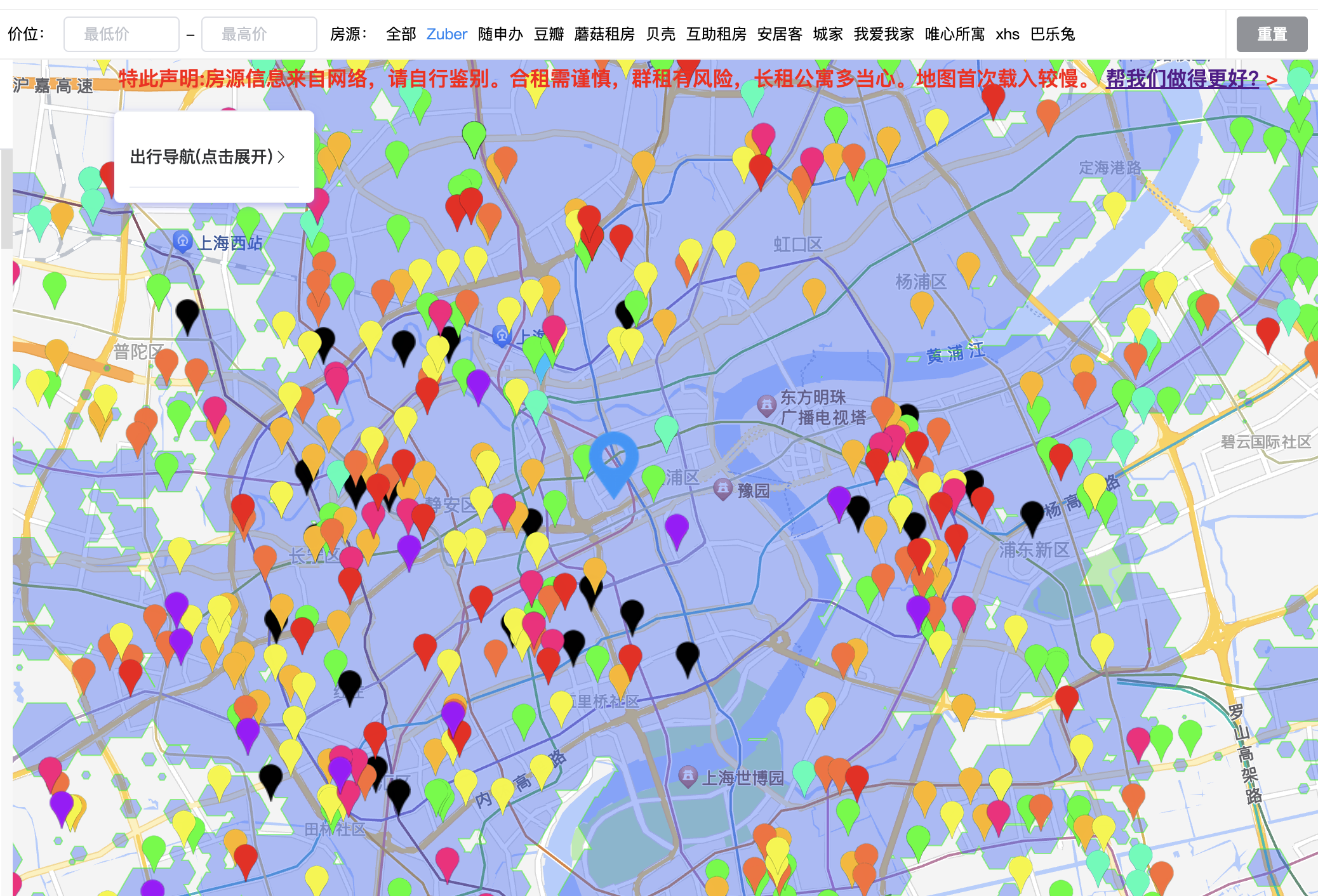Show only 互助租房 listings
The height and width of the screenshot is (896, 1318).
point(716,34)
